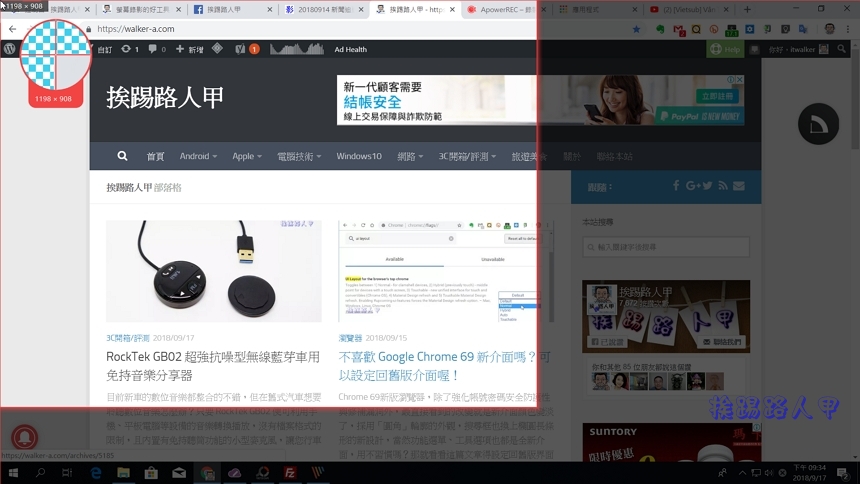
Task: Switch to the YouTube Vietsub tab
Action: click(689, 9)
